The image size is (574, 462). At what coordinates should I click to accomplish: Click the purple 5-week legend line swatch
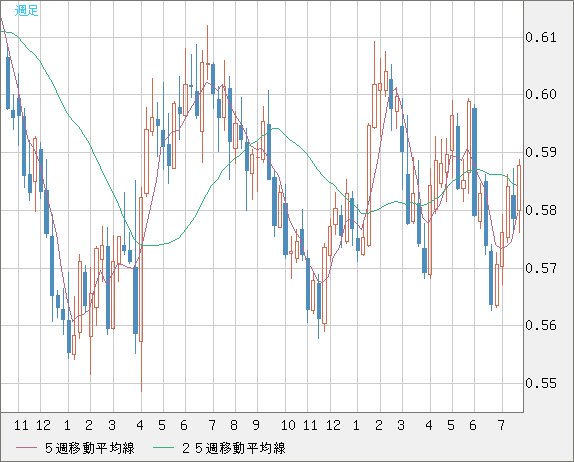pos(27,448)
